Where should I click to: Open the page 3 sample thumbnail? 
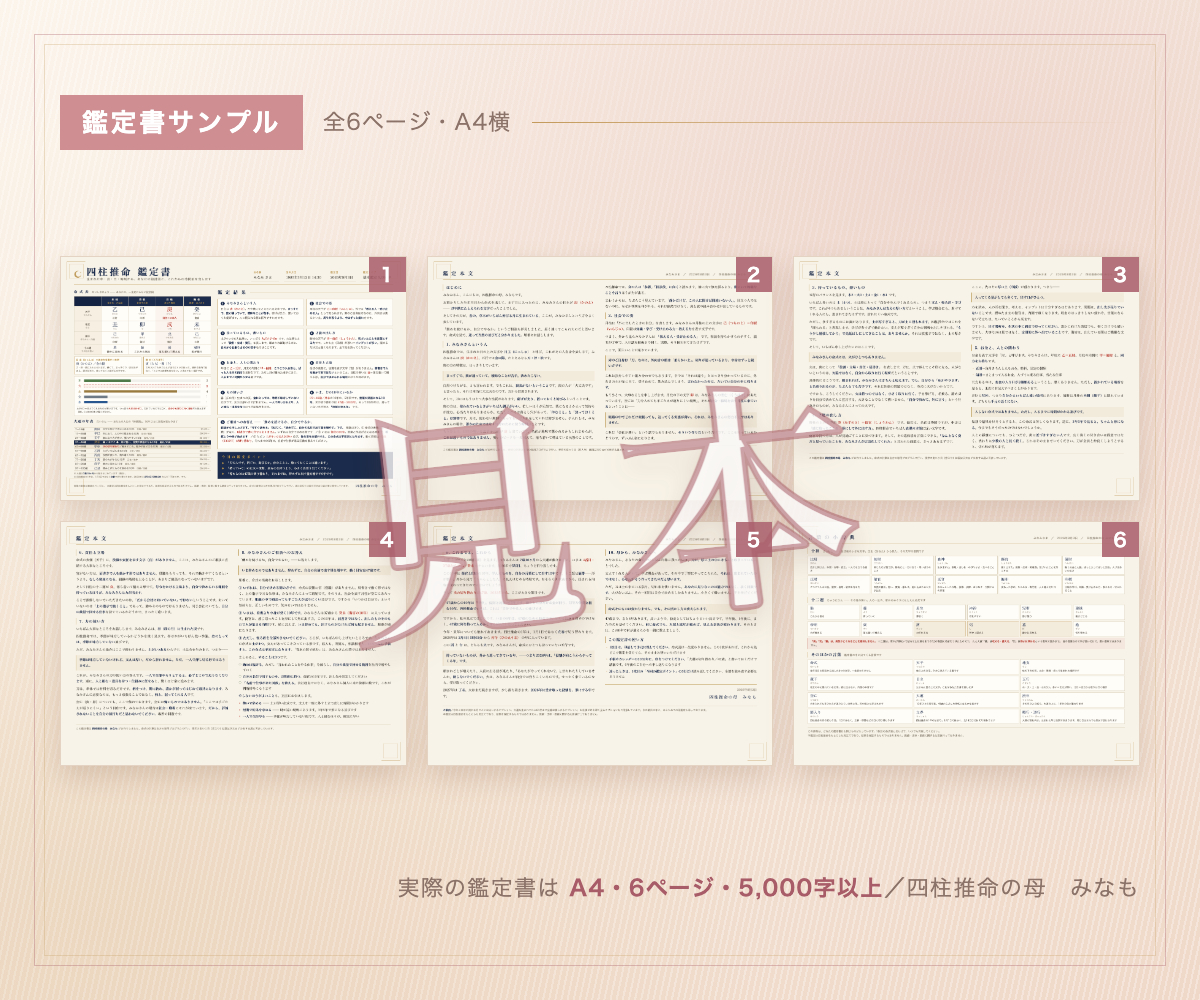coord(966,379)
